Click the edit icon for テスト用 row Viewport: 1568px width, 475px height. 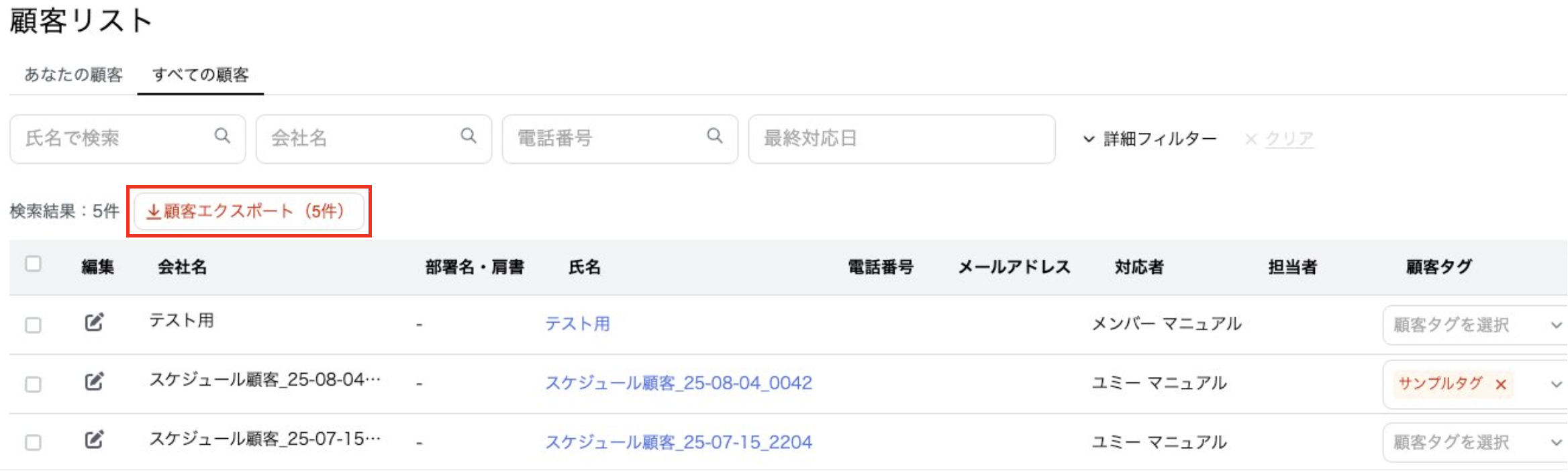click(x=94, y=323)
